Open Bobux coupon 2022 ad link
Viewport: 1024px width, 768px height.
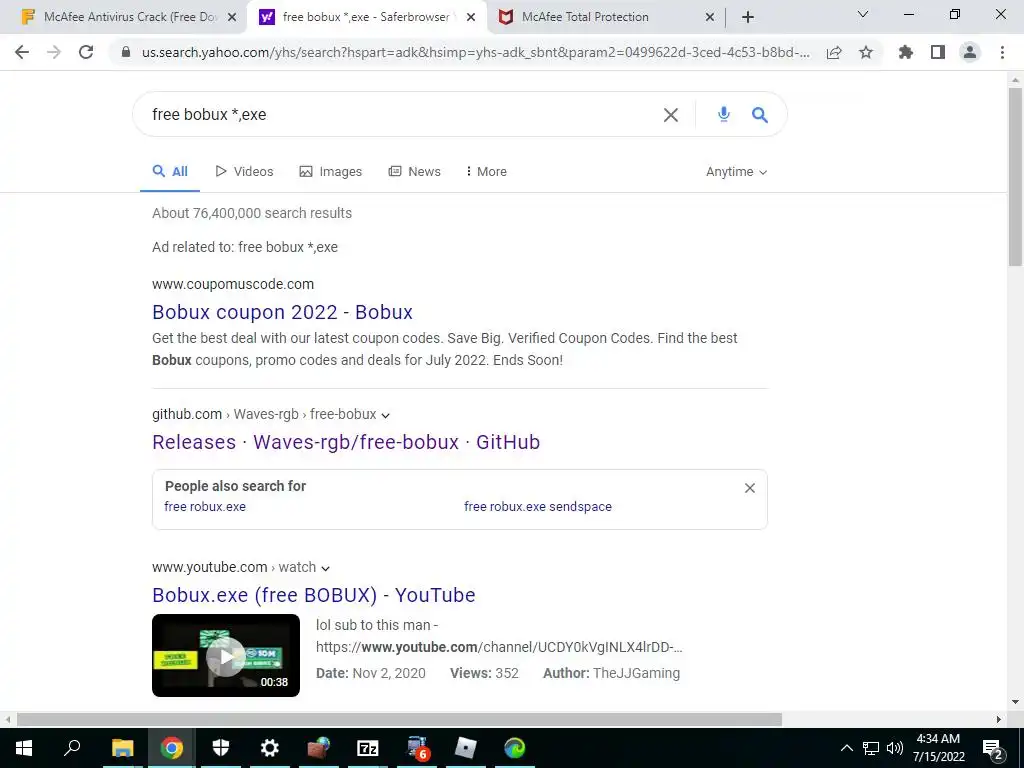282,312
